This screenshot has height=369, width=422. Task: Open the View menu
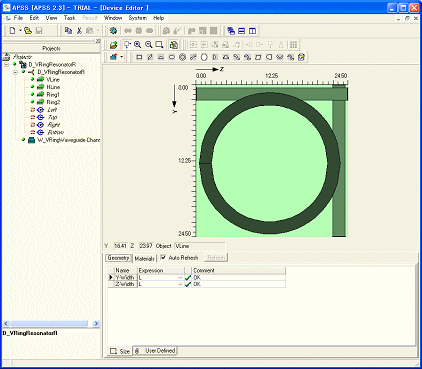pos(51,18)
